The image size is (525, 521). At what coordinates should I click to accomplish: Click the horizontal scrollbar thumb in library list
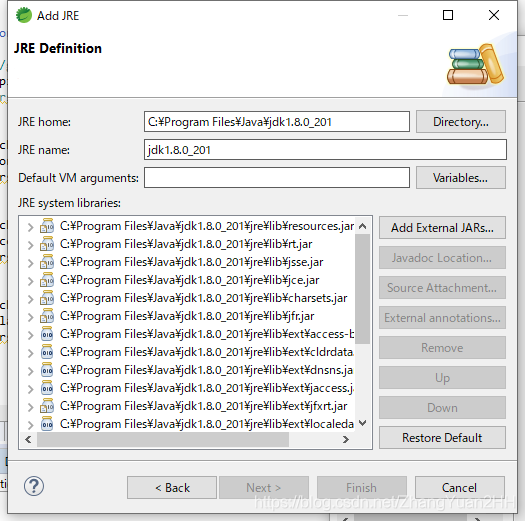click(163, 439)
